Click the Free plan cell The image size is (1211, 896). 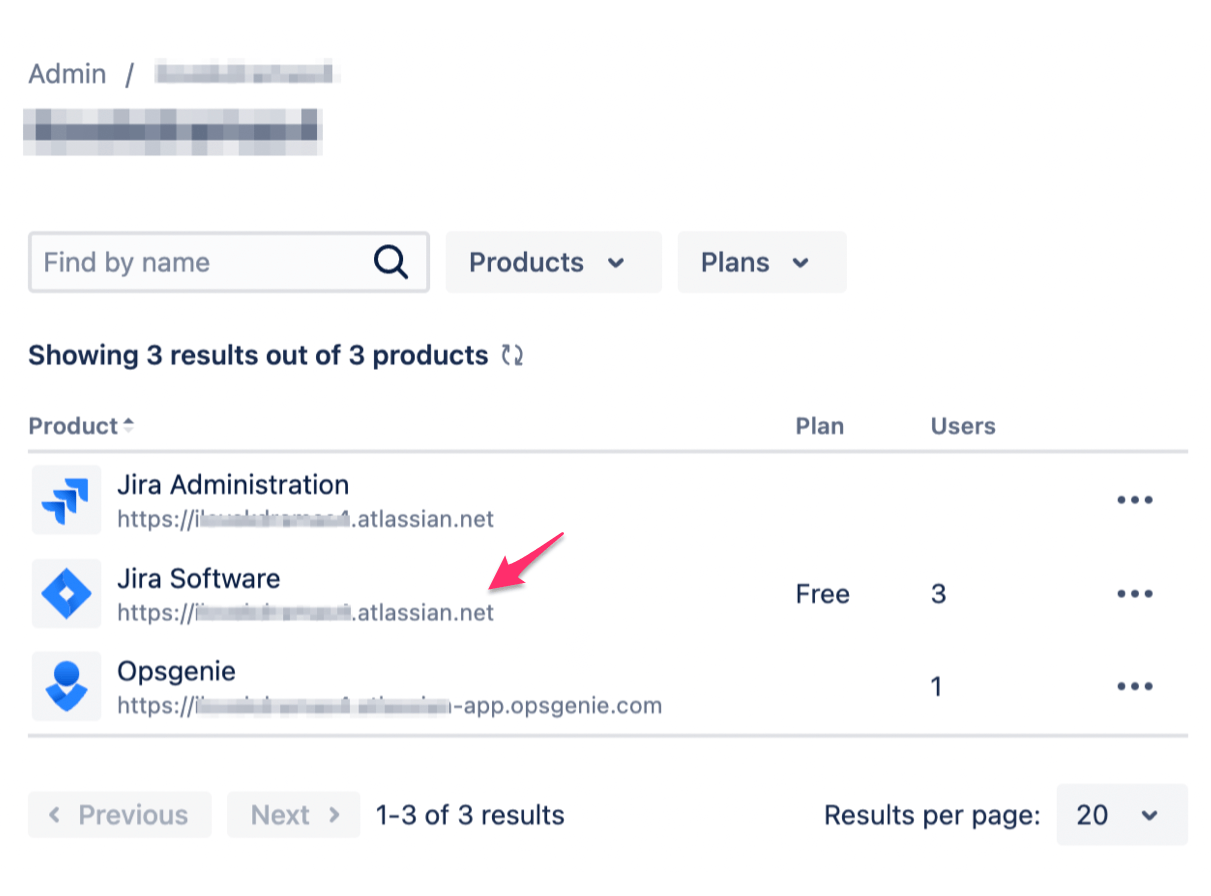(x=823, y=594)
